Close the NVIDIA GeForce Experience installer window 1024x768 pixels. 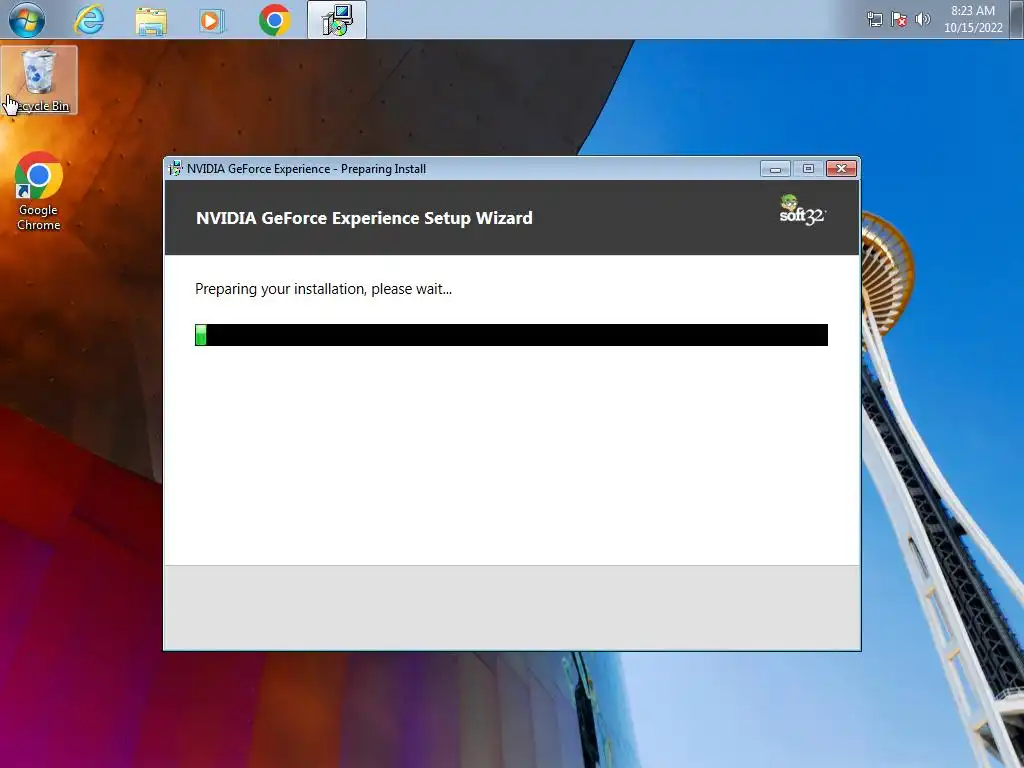(841, 169)
